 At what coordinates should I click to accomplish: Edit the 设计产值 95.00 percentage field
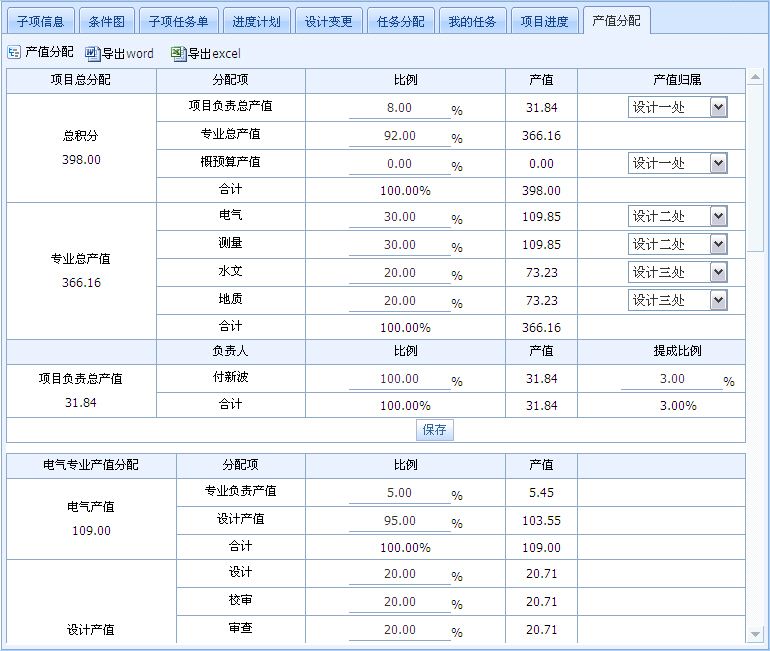[x=399, y=521]
